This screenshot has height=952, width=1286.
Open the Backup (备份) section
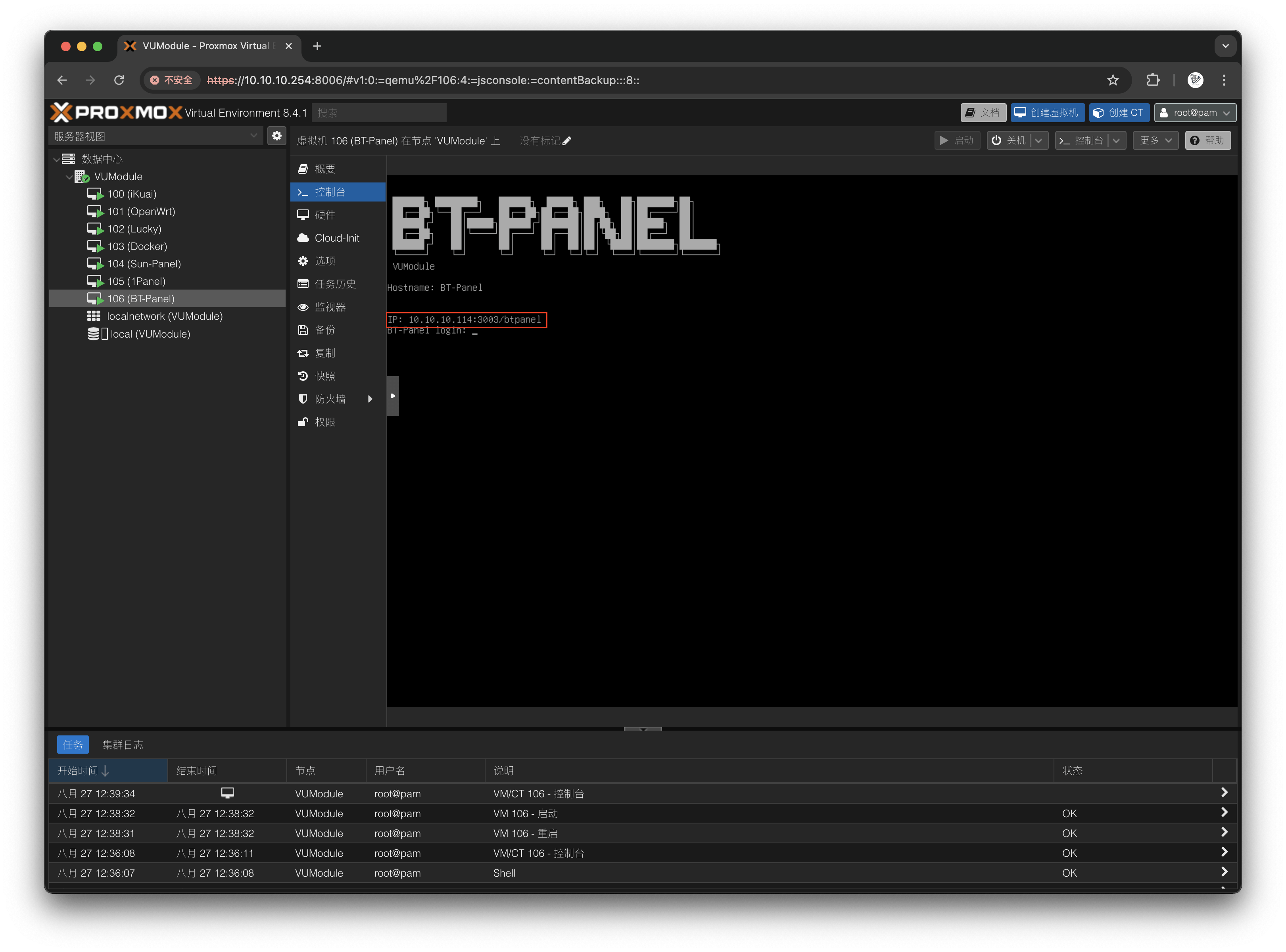click(x=325, y=330)
